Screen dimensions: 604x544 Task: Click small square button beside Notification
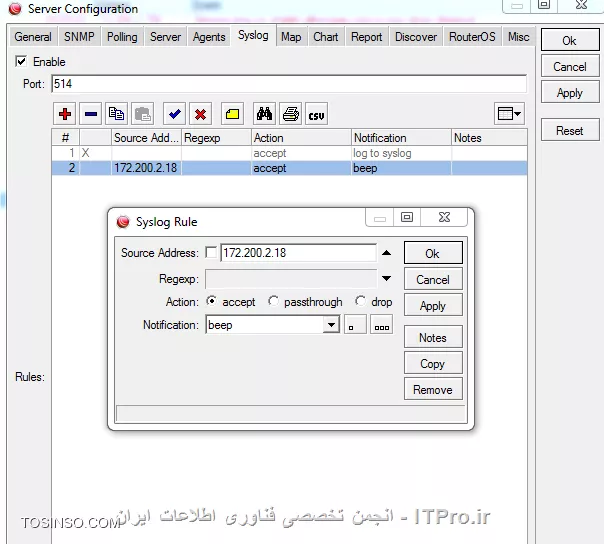(x=355, y=324)
